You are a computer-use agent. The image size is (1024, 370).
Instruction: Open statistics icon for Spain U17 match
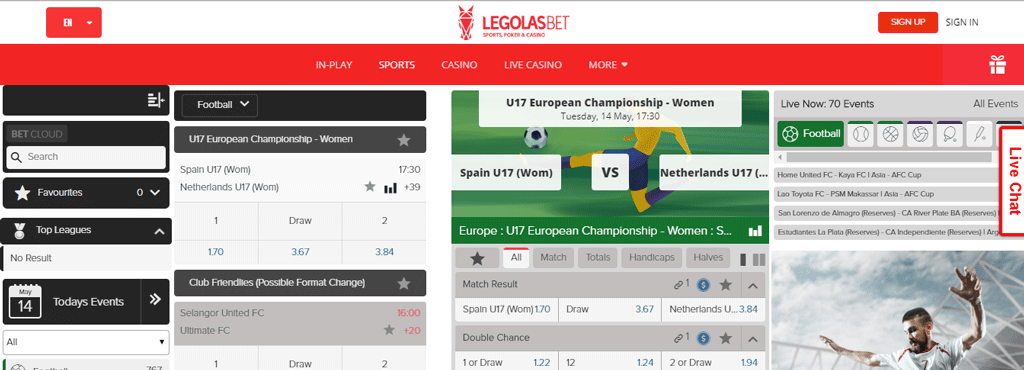click(391, 188)
